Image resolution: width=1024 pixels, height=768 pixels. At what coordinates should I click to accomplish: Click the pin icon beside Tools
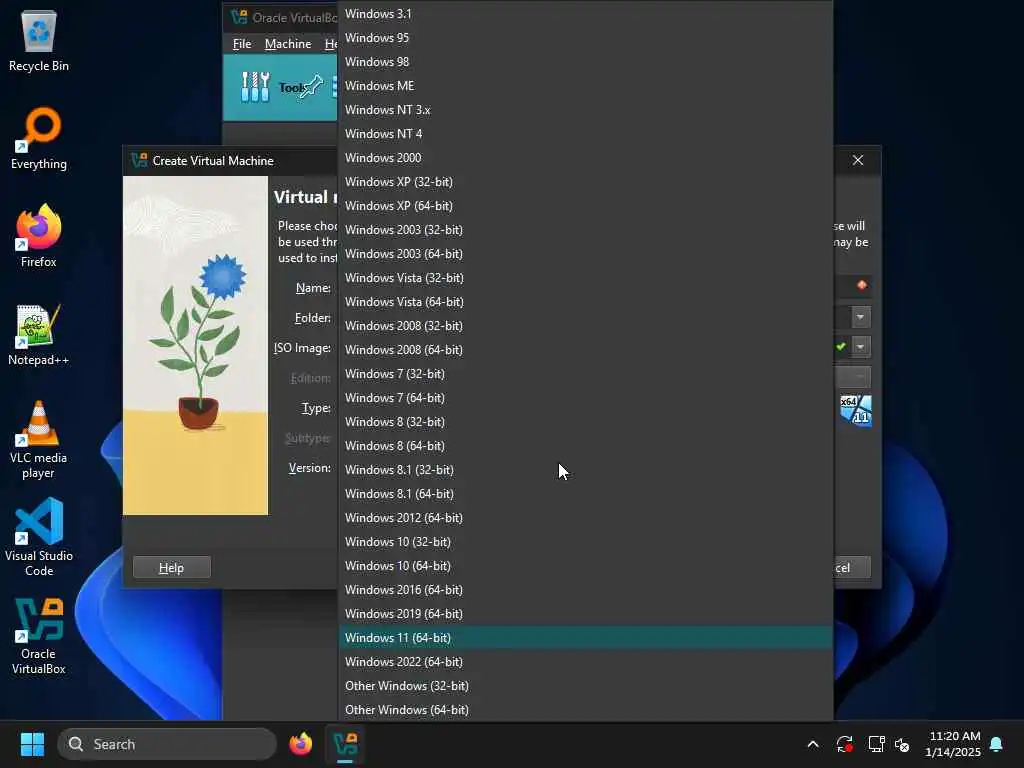click(x=311, y=86)
